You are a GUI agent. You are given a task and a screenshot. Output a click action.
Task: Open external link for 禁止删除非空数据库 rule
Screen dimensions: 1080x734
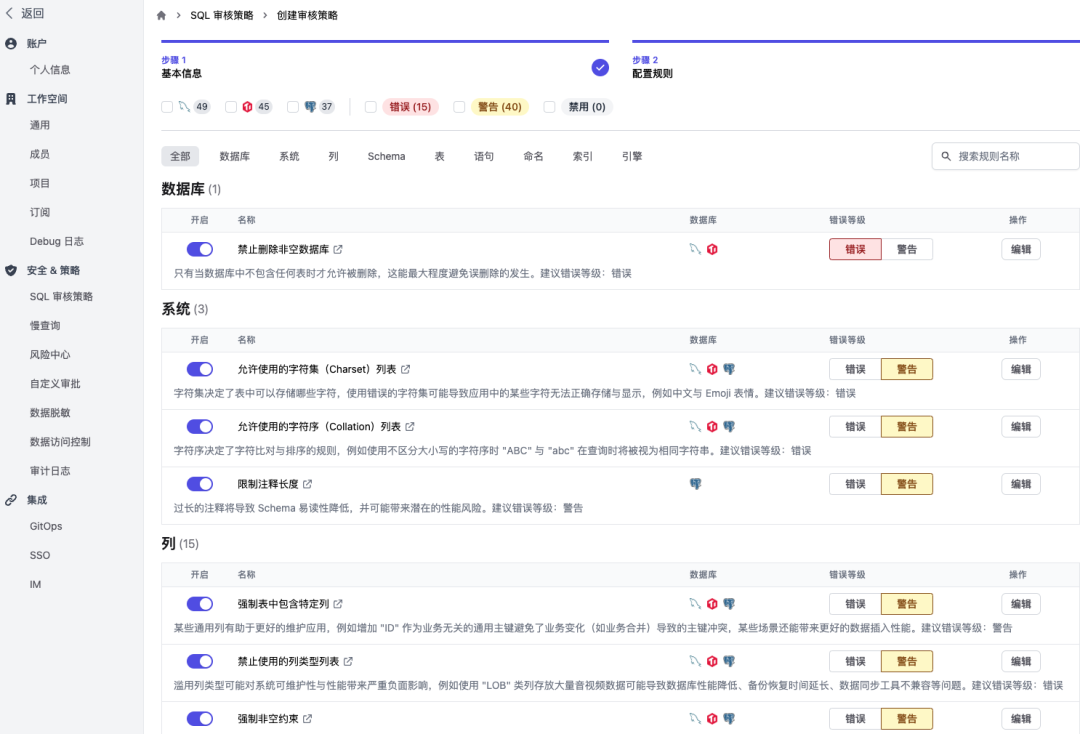pos(338,249)
